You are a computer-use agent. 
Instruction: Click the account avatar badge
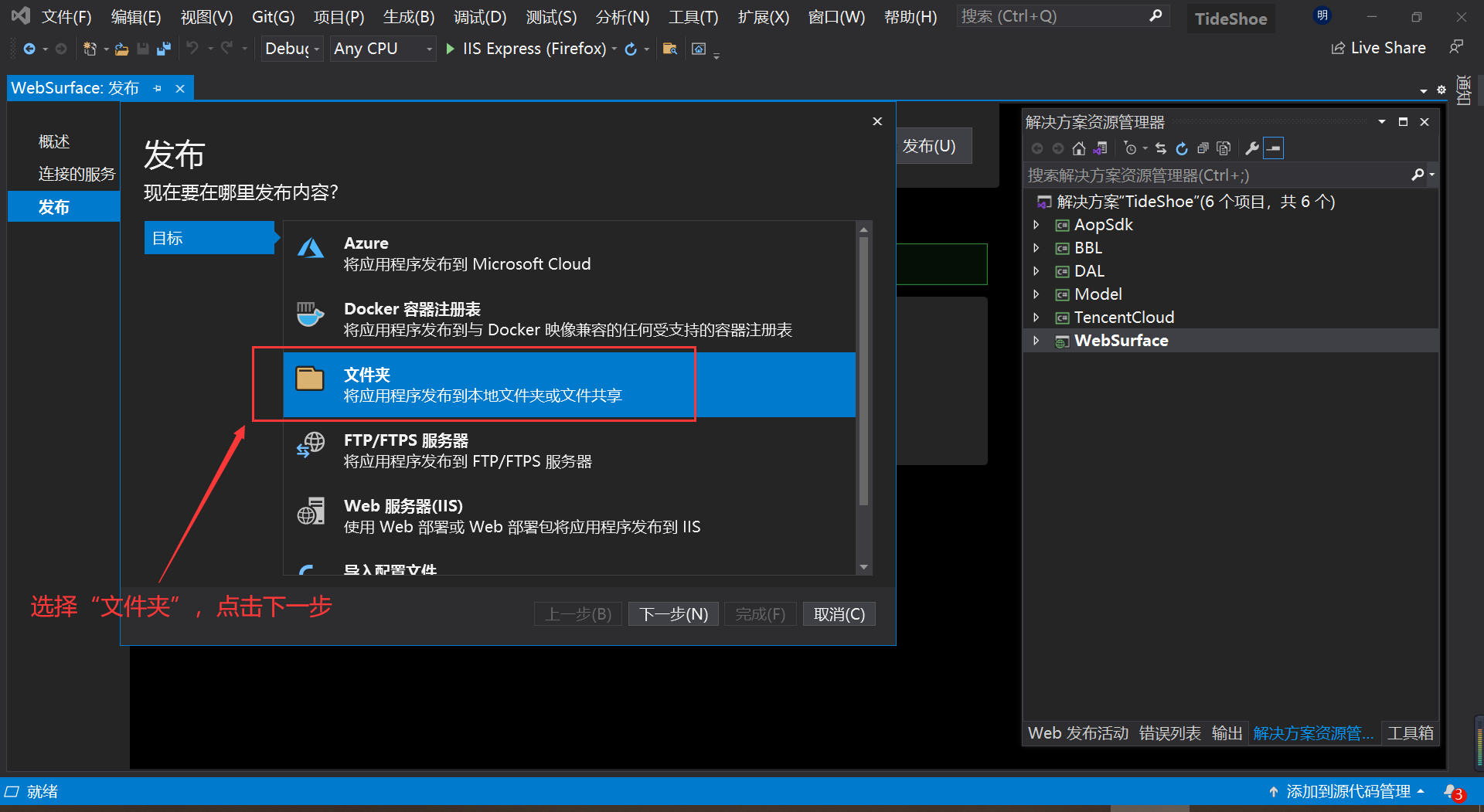pos(1322,15)
